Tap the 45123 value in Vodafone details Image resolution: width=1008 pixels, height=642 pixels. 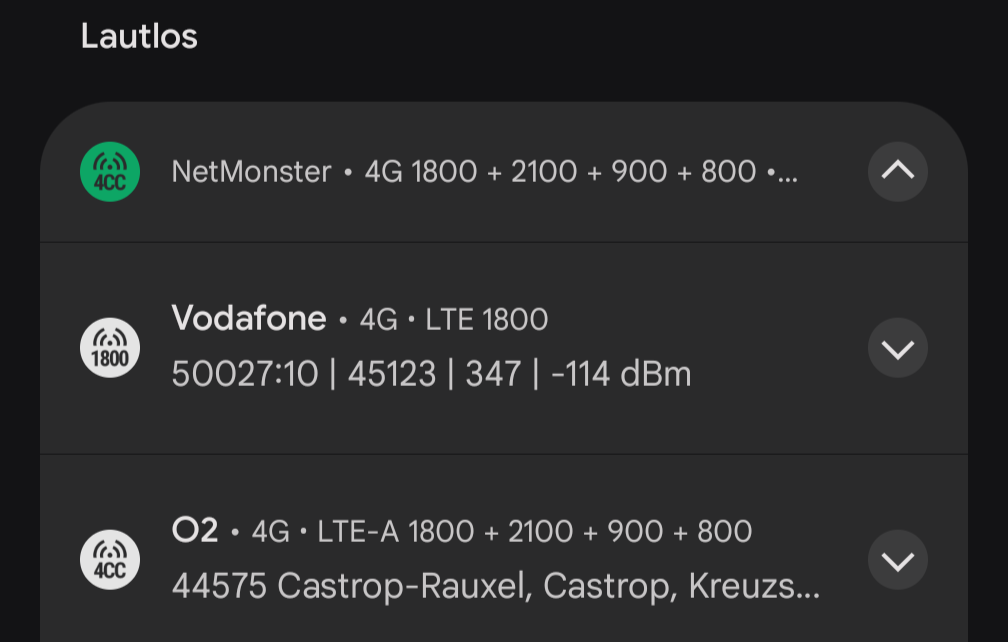tap(392, 374)
